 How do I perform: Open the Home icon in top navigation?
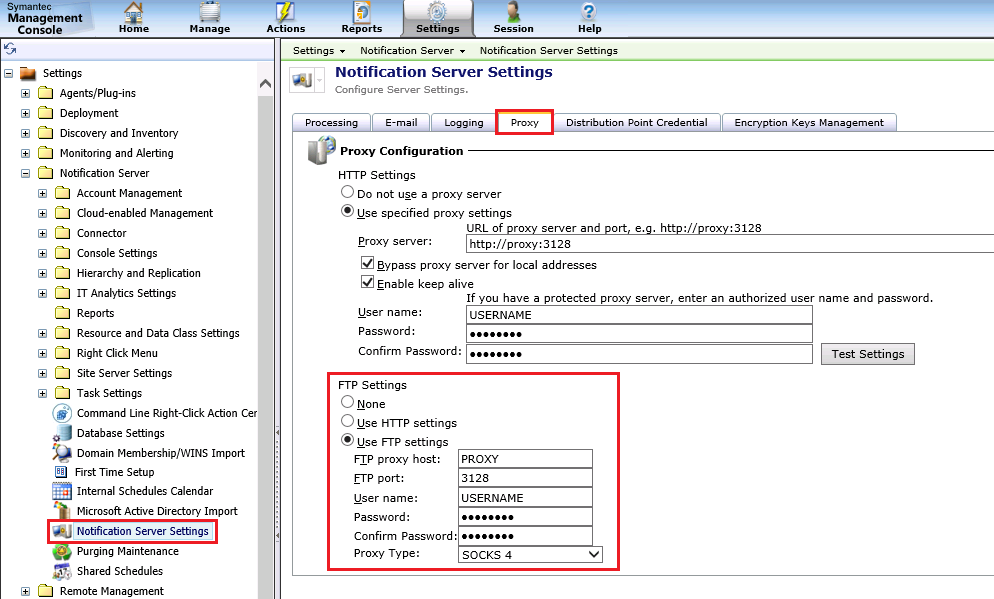pos(133,12)
